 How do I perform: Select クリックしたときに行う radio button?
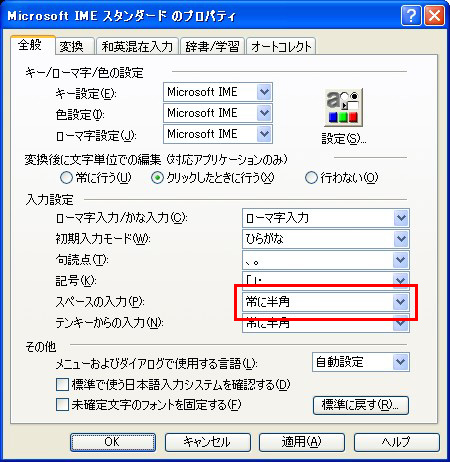[x=157, y=178]
